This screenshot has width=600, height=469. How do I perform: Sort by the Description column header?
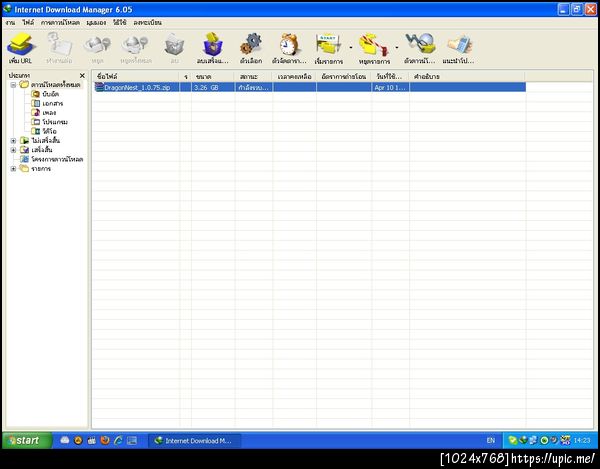(x=467, y=77)
